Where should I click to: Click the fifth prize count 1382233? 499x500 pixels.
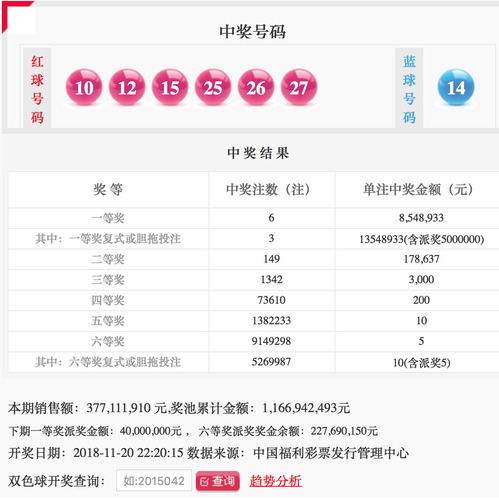(x=271, y=321)
